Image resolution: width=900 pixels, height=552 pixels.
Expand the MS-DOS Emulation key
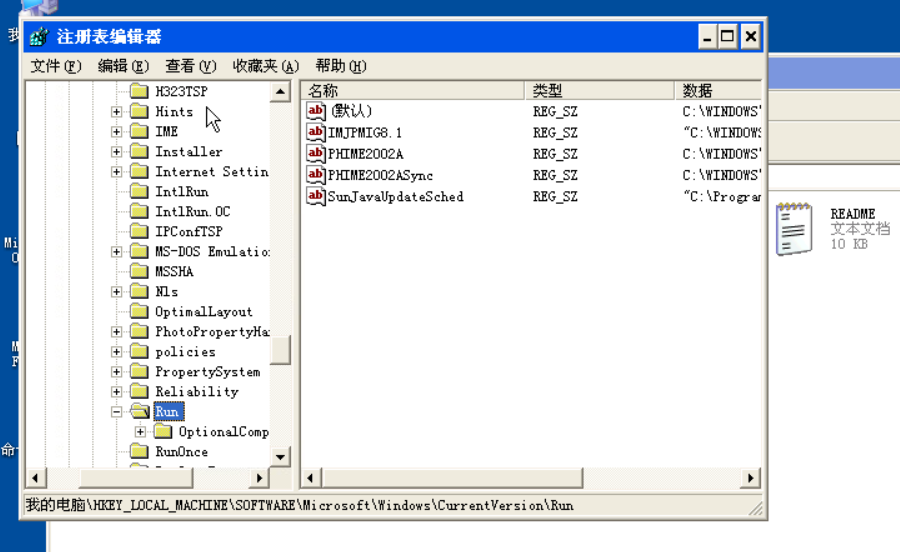(117, 251)
